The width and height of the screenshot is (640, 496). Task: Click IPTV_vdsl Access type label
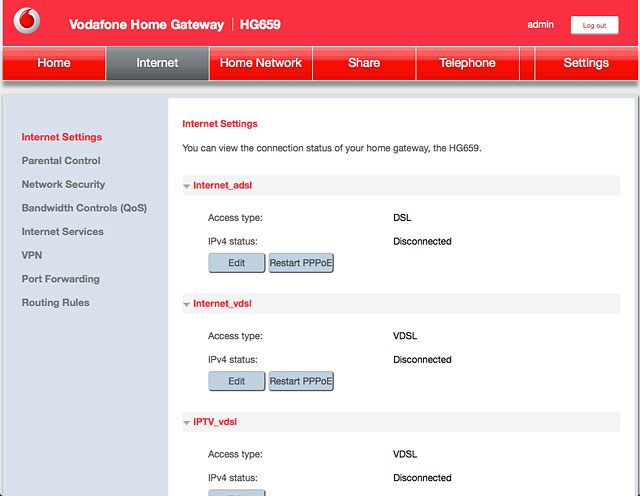coord(235,454)
